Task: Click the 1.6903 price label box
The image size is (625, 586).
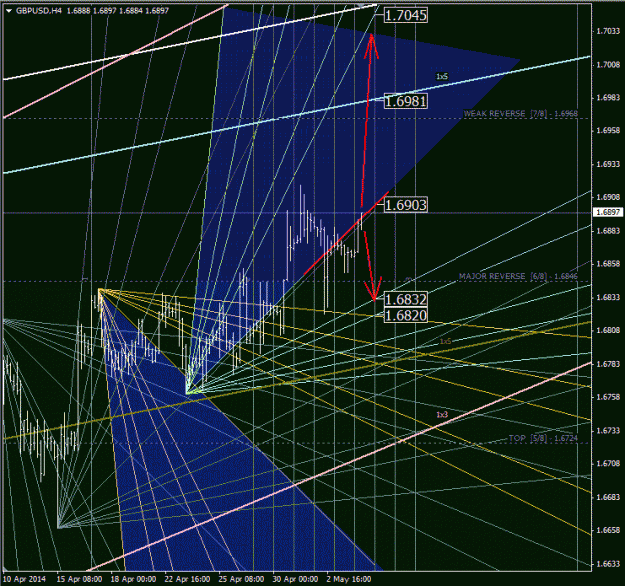Action: click(x=406, y=205)
